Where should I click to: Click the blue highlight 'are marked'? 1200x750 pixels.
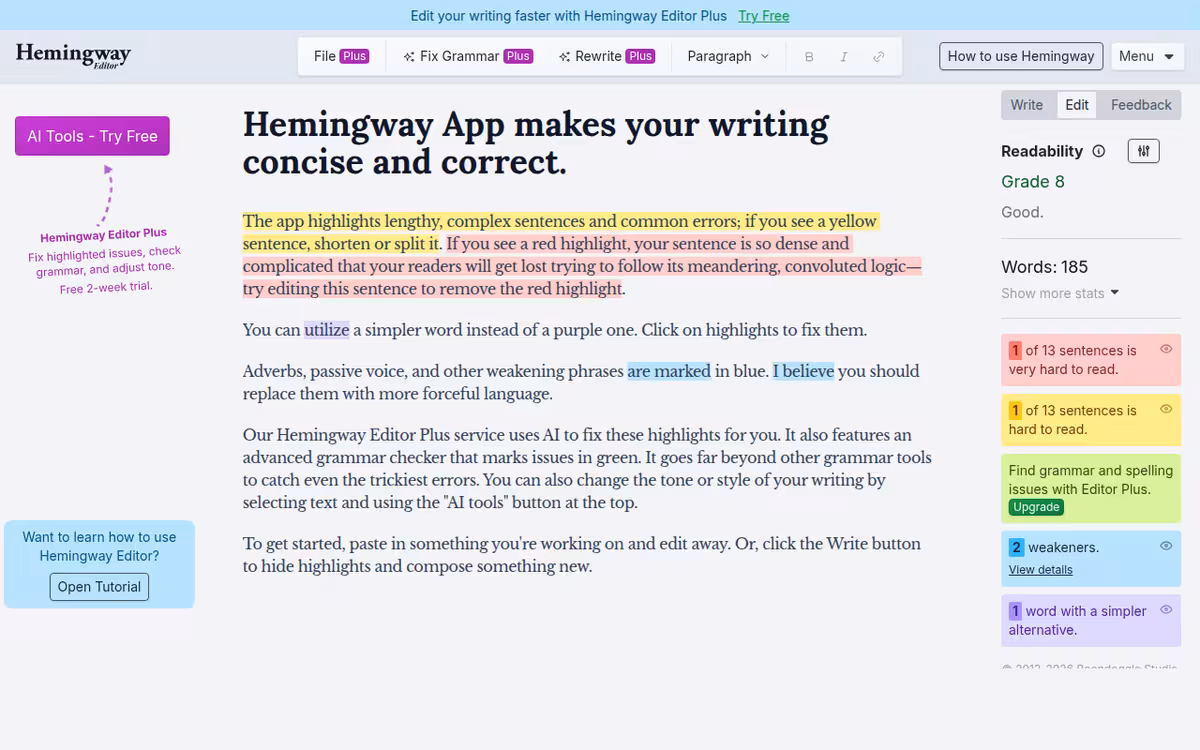coord(669,371)
